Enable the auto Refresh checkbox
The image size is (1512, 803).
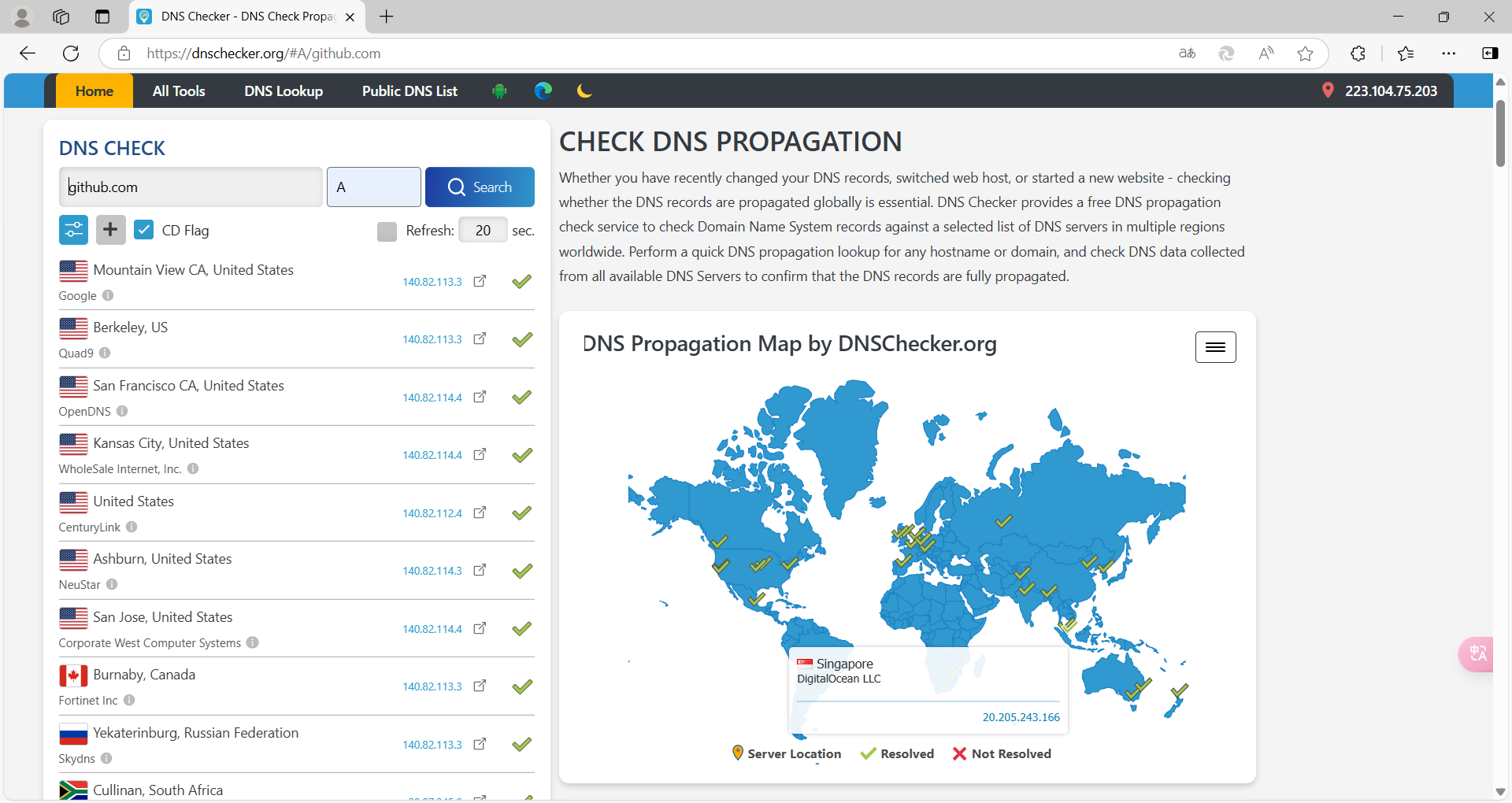click(x=387, y=231)
